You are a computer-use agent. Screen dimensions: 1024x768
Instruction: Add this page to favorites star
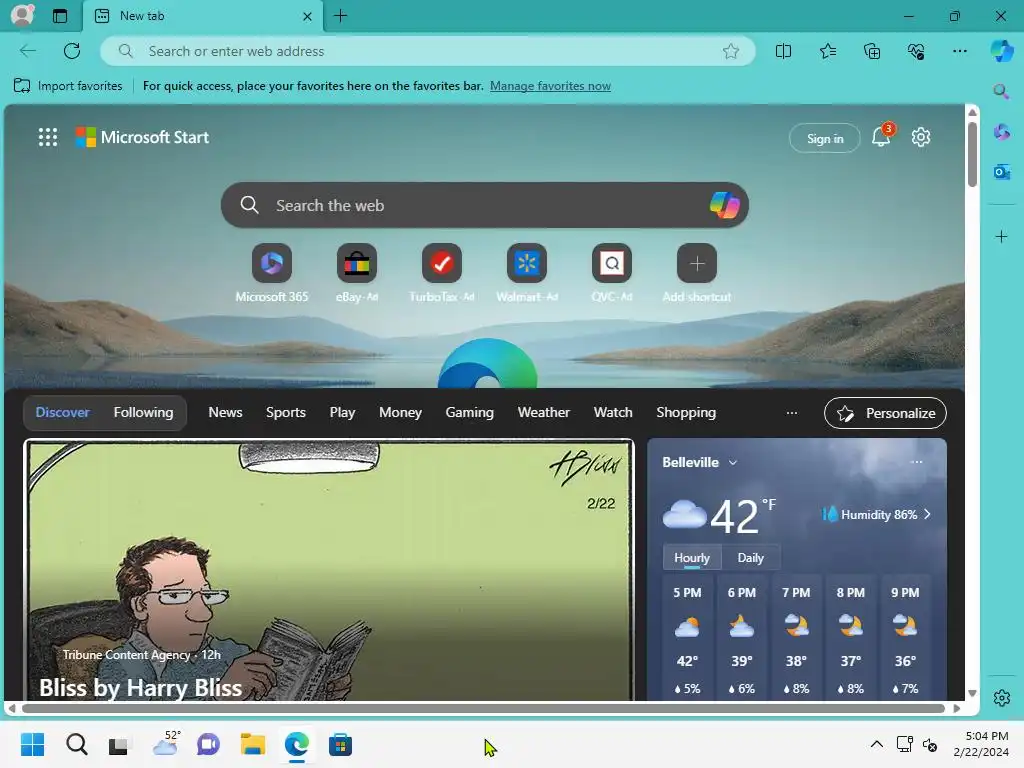coord(731,51)
